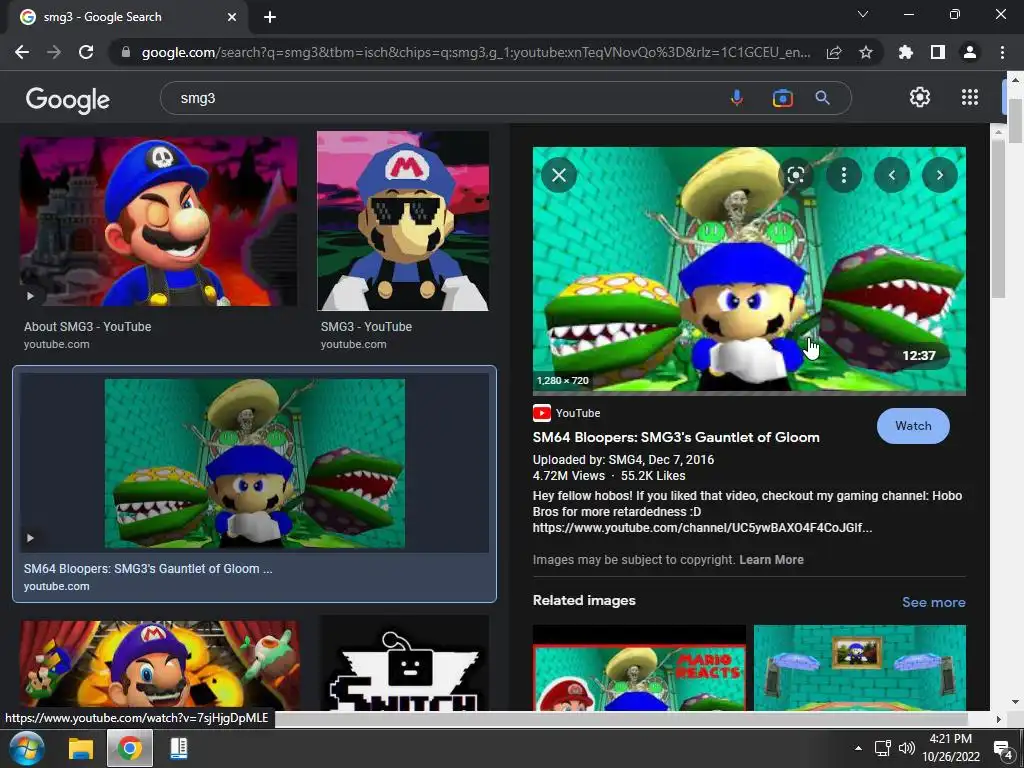The height and width of the screenshot is (768, 1024).
Task: Open the network tray icon
Action: coord(883,748)
